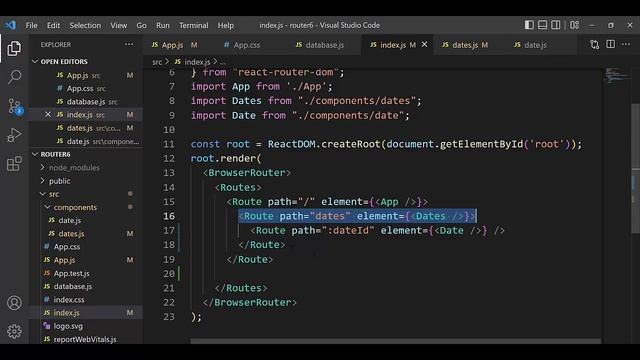640x360 pixels.
Task: Open the Manage gear icon
Action: [14, 331]
